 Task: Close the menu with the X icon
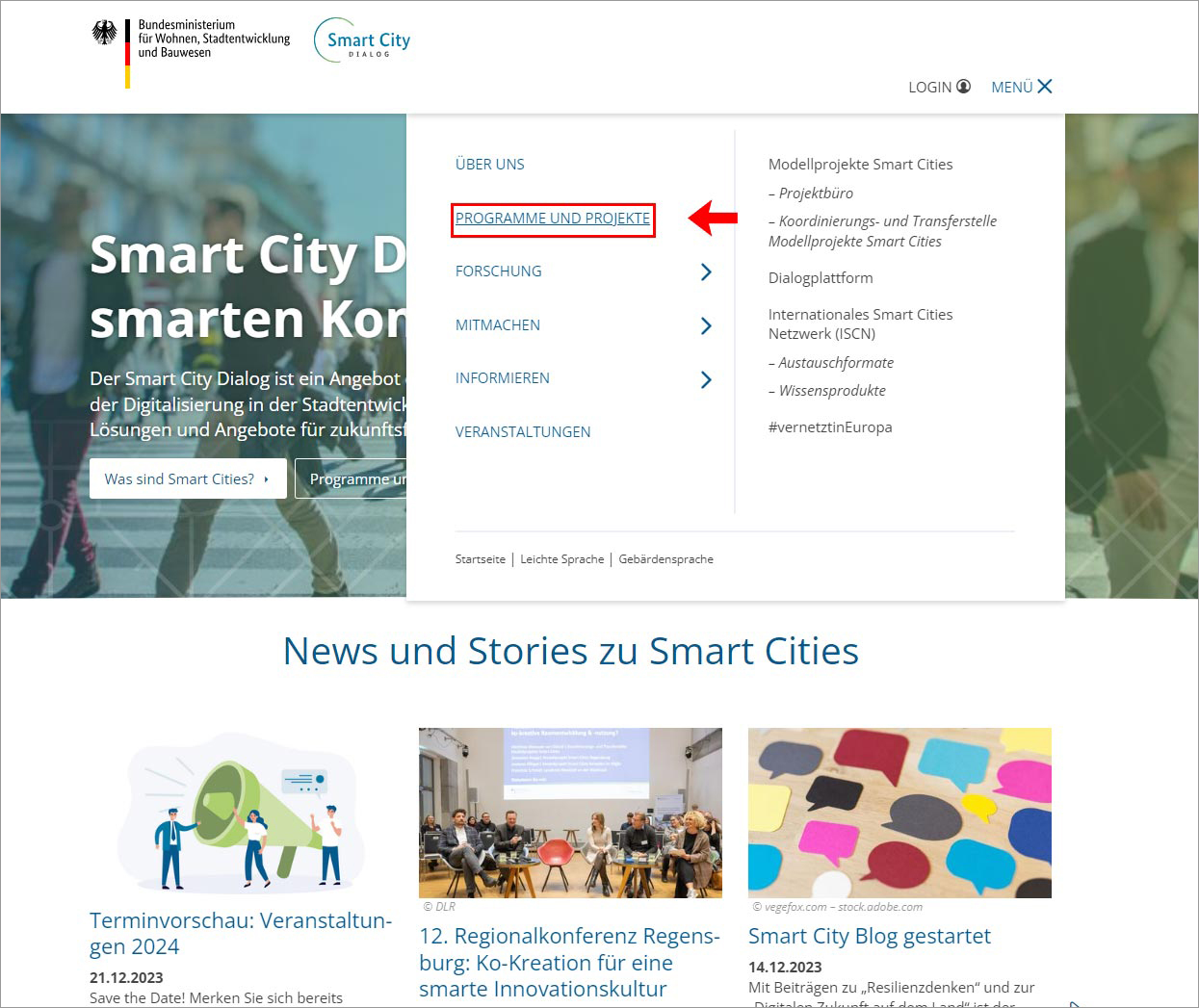pyautogui.click(x=1045, y=87)
